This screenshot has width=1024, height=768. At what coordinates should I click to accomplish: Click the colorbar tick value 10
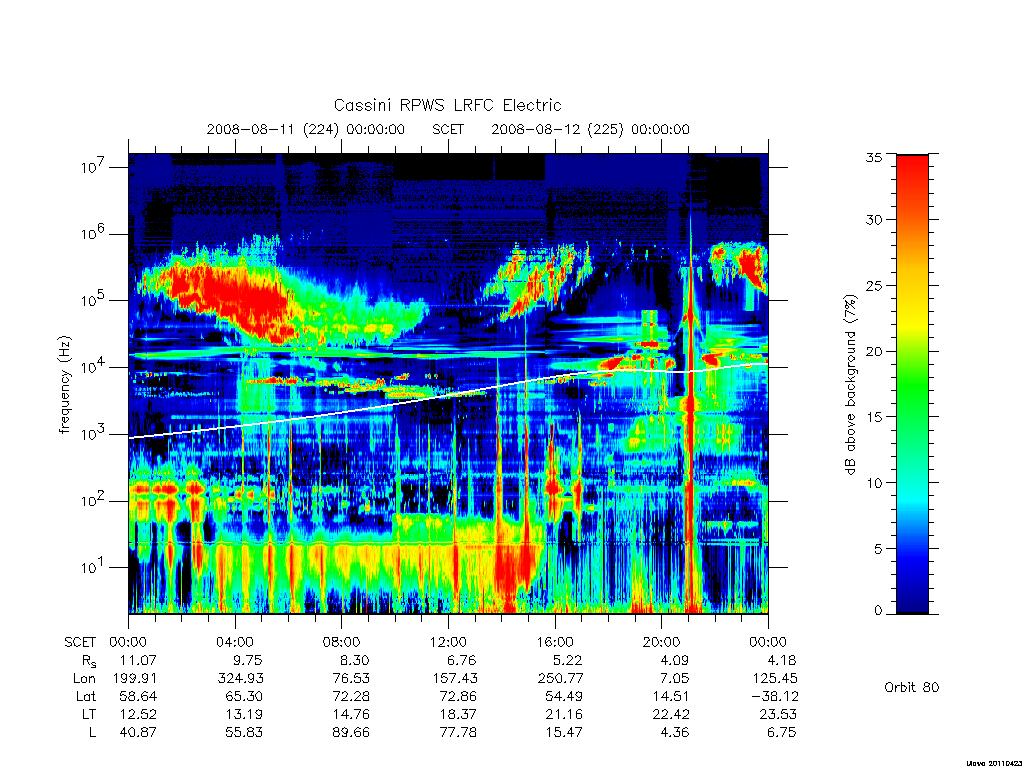[x=874, y=483]
